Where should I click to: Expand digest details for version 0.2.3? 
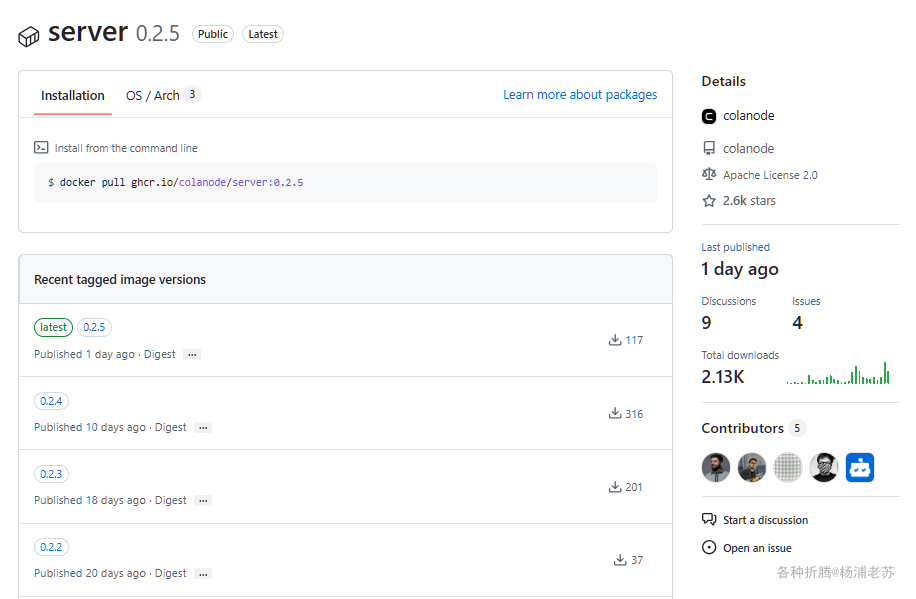pyautogui.click(x=203, y=500)
